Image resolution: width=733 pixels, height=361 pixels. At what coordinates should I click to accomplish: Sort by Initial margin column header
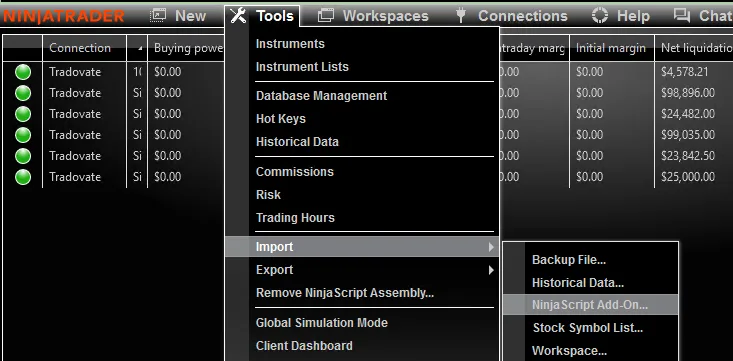click(x=611, y=48)
